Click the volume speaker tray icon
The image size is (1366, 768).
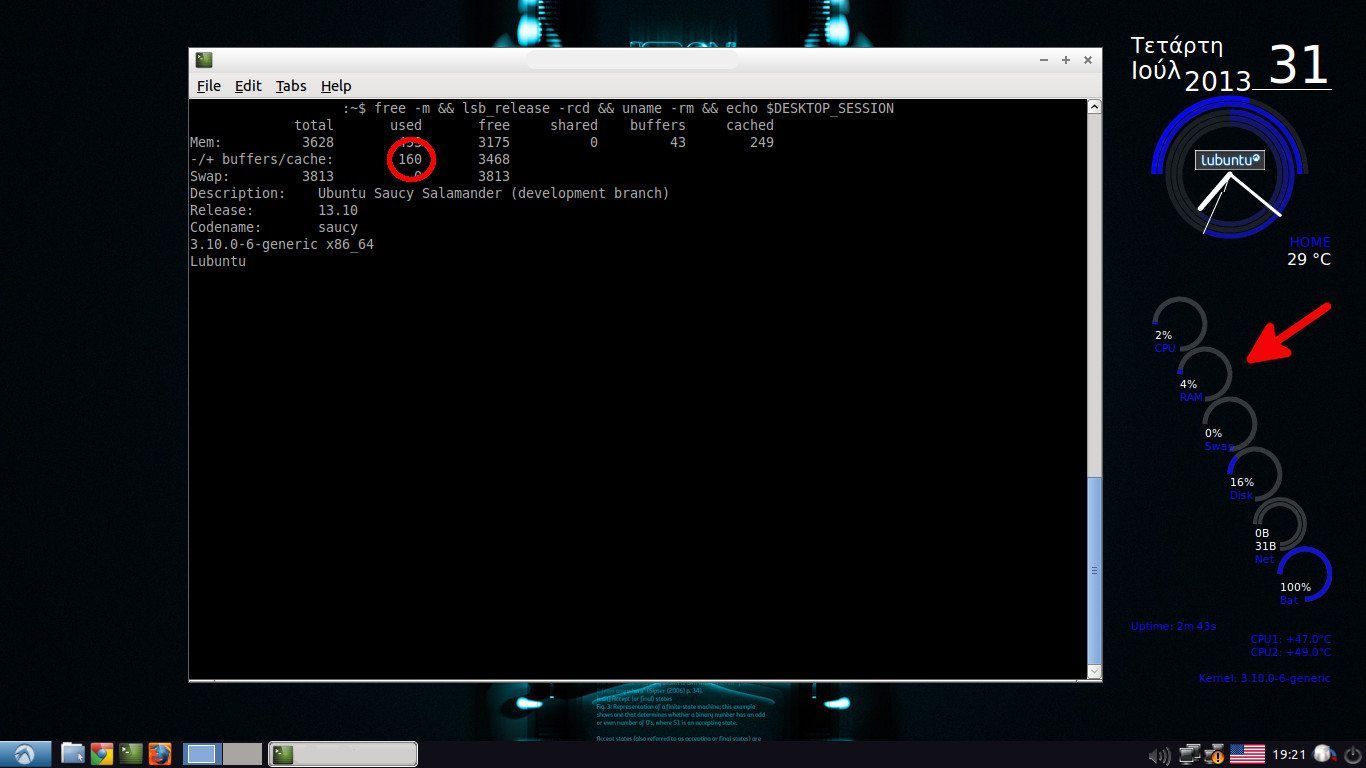click(1159, 755)
